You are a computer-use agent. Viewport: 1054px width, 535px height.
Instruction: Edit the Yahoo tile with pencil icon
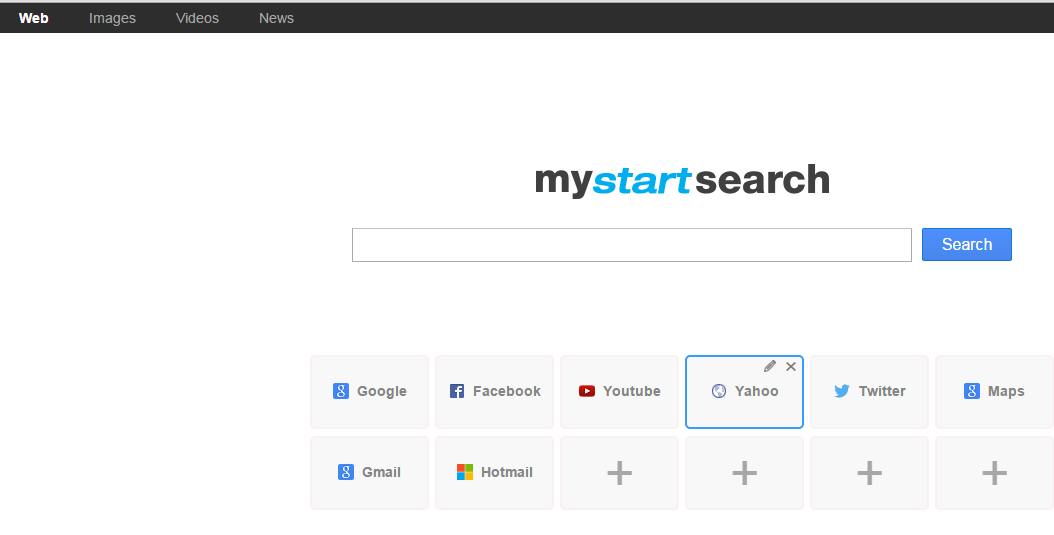[770, 366]
